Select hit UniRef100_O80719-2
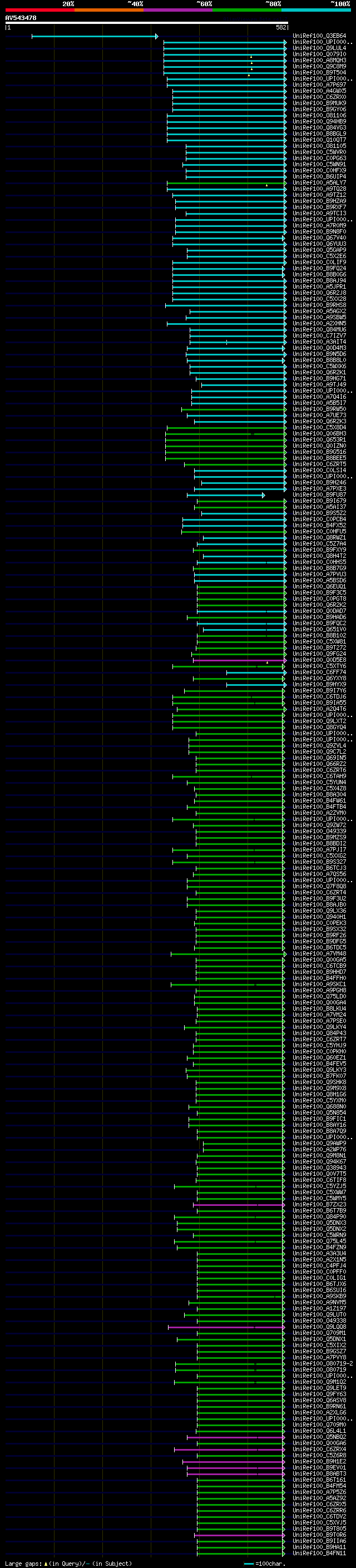 [323, 1363]
